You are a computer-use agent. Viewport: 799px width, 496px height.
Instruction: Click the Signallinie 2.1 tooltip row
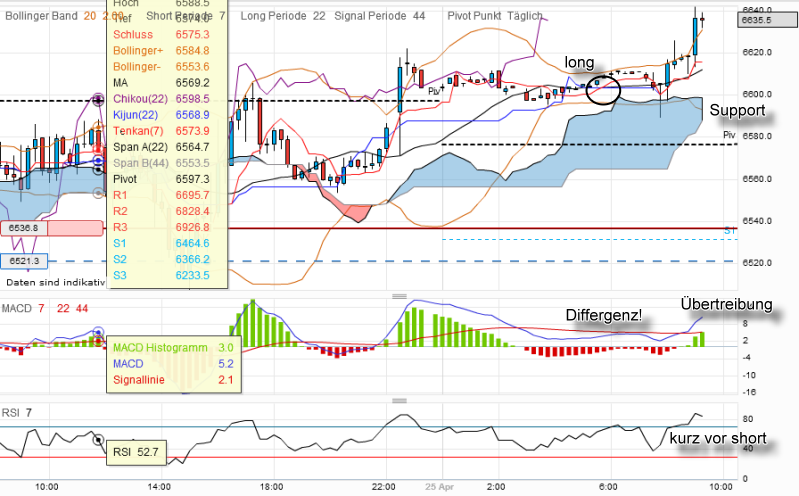173,380
